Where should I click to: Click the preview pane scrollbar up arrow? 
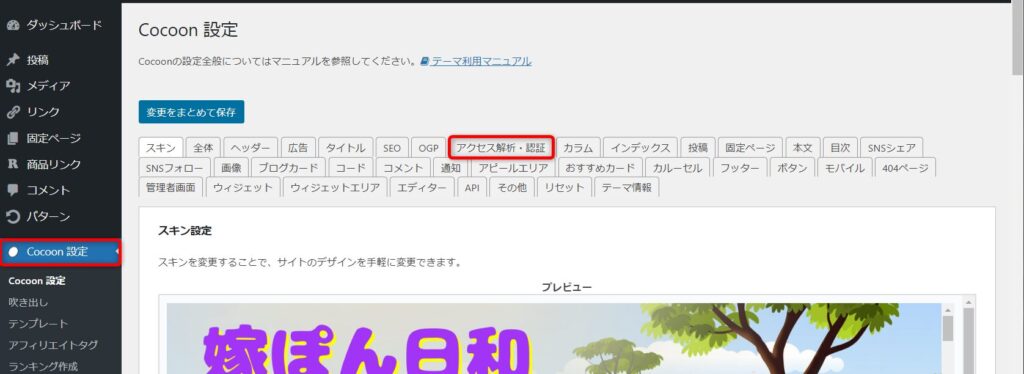tap(948, 309)
